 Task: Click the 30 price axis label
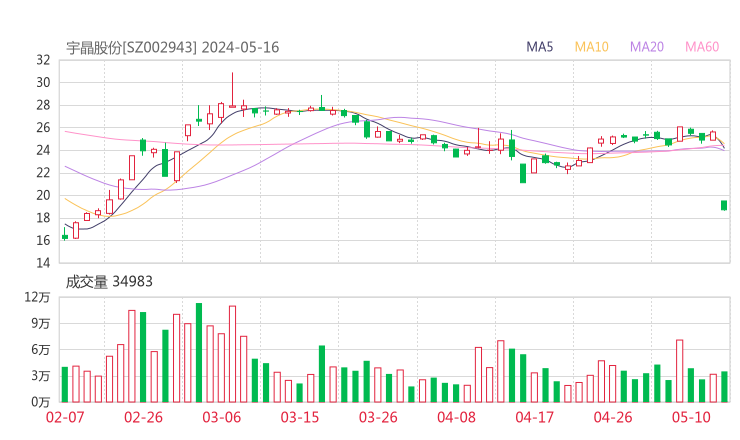tap(43, 83)
